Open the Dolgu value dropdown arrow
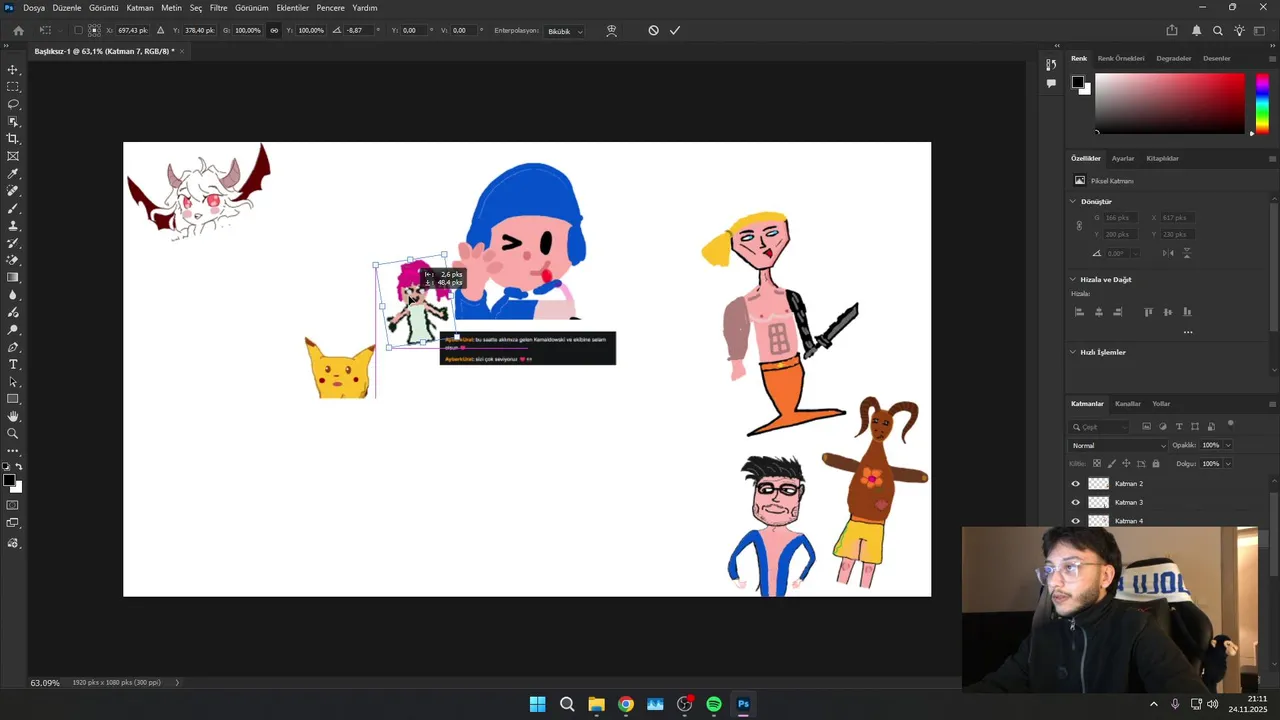Viewport: 1280px width, 720px height. pyautogui.click(x=1228, y=464)
